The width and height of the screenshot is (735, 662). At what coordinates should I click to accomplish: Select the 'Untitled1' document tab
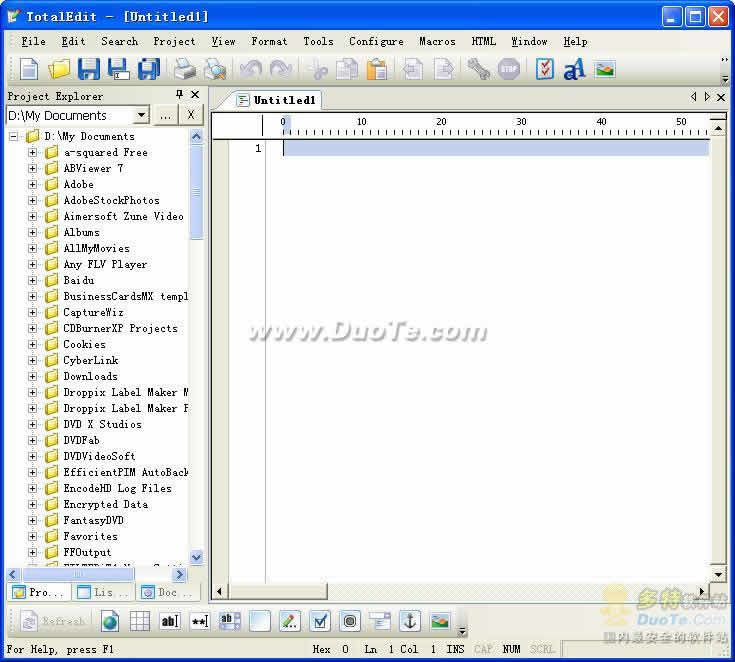point(277,100)
